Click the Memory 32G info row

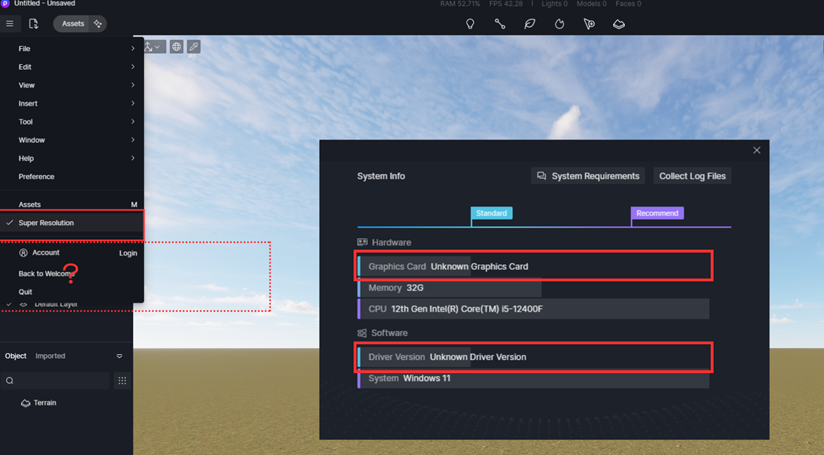[449, 288]
